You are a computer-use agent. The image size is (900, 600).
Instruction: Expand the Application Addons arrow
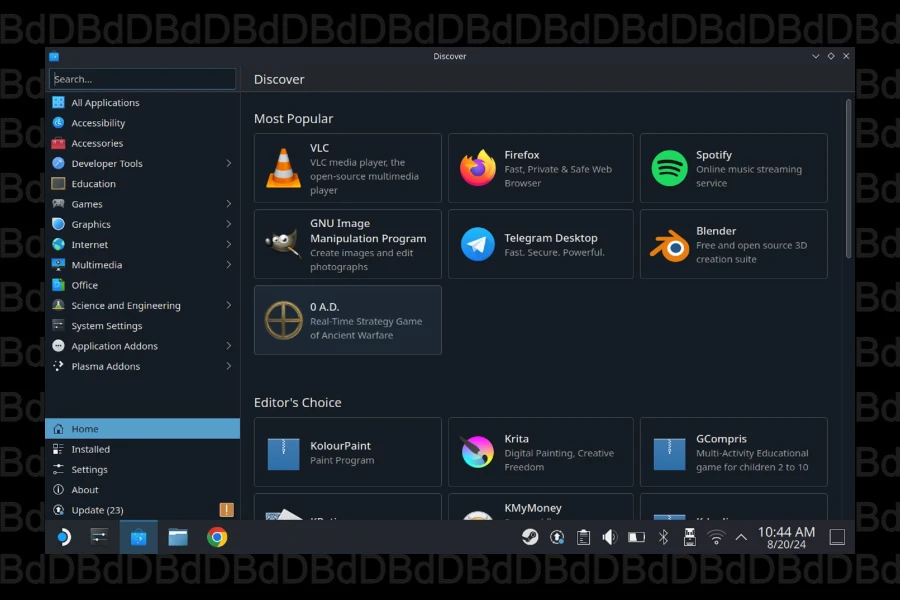228,346
